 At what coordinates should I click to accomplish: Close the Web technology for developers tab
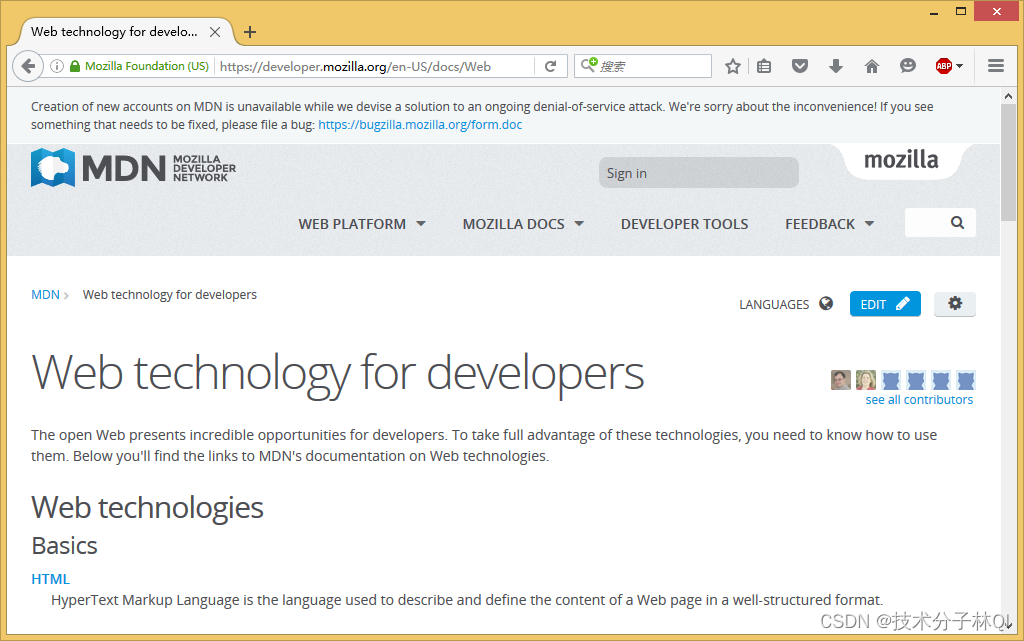215,32
